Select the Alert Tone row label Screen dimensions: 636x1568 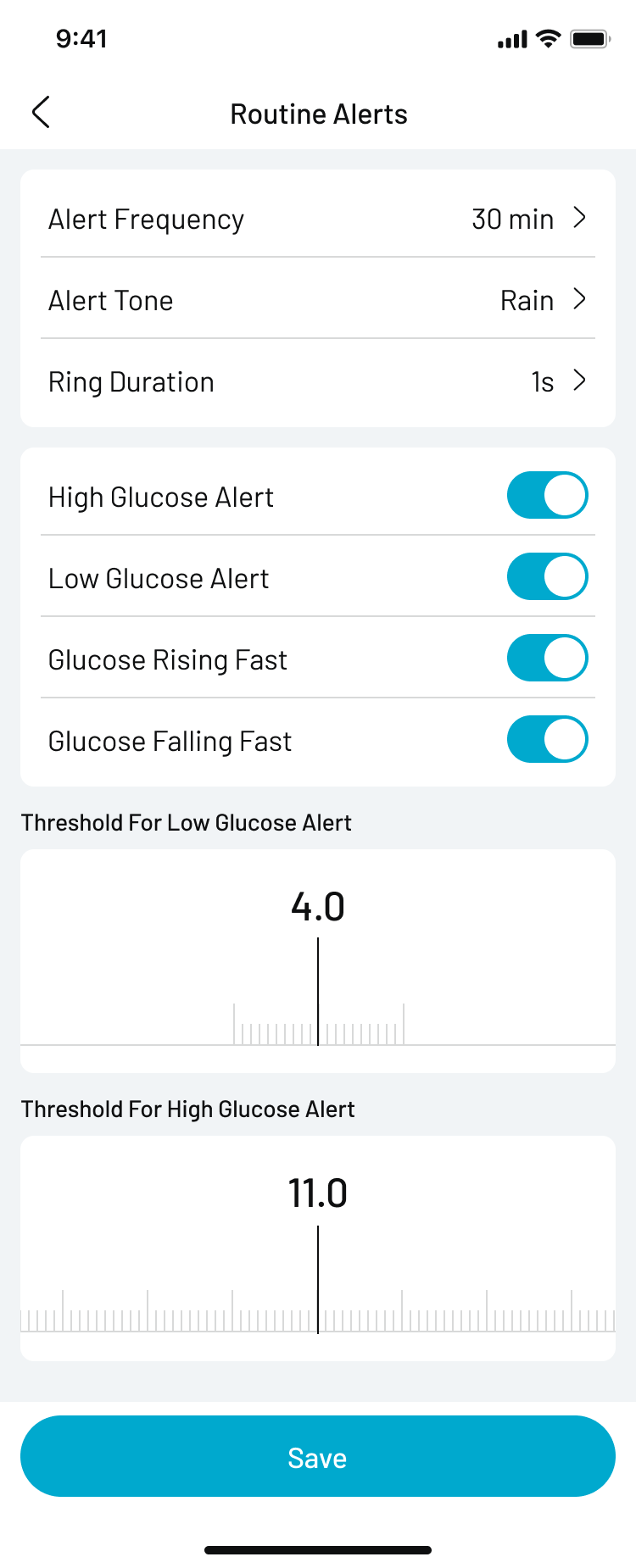(x=111, y=301)
